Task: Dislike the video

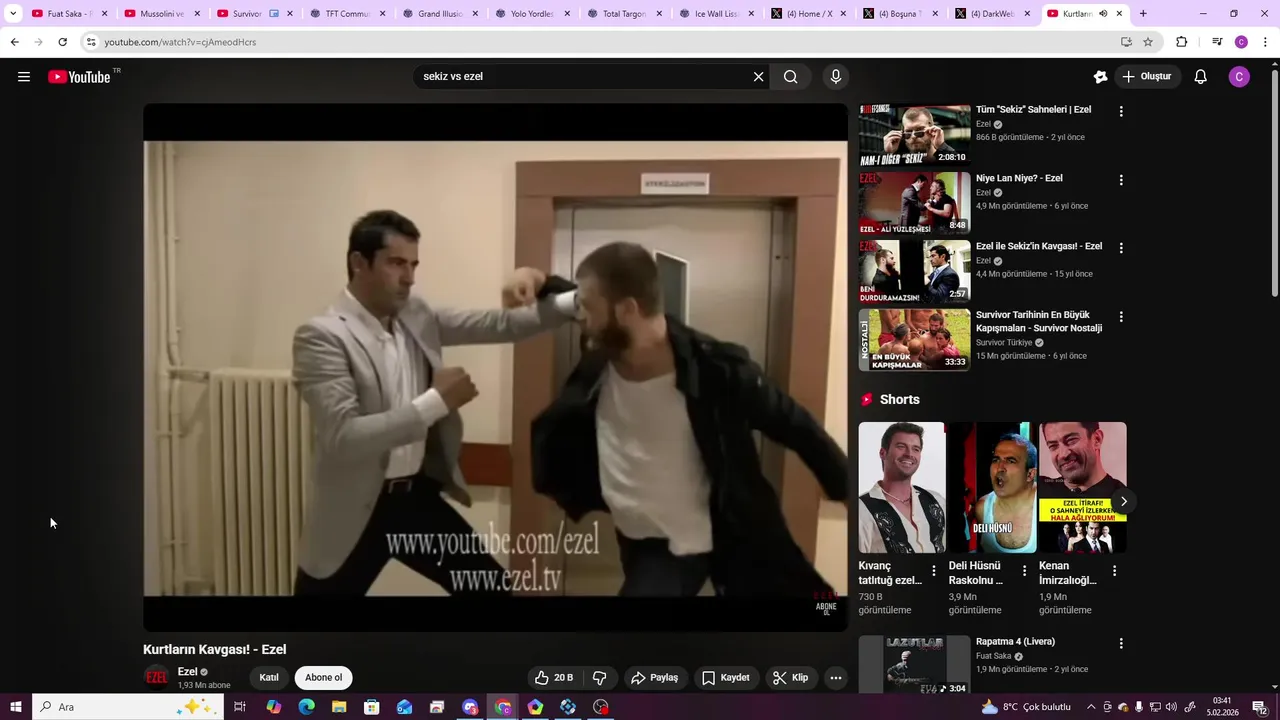Action: 600,678
